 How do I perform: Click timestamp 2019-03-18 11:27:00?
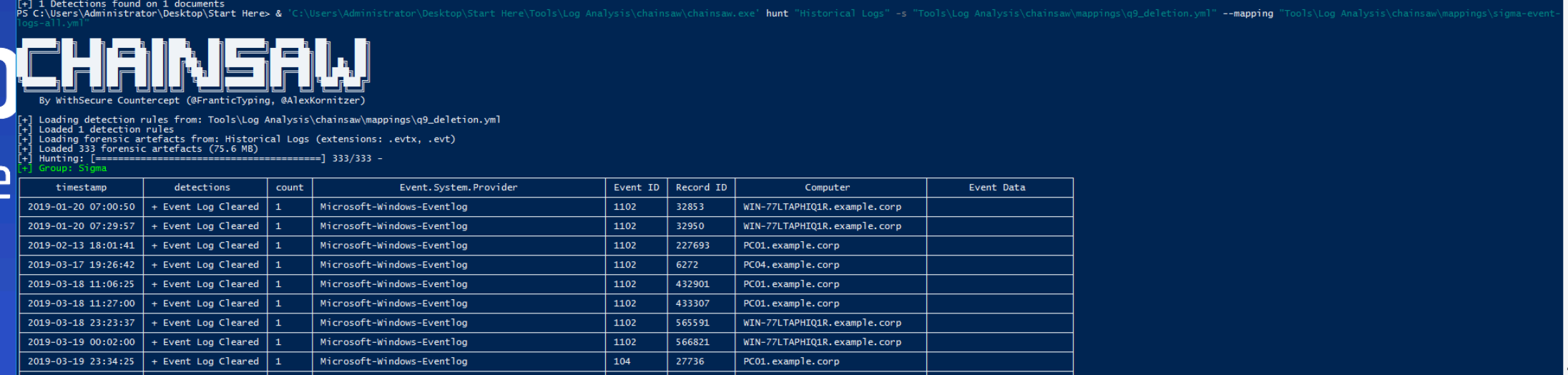pyautogui.click(x=81, y=303)
